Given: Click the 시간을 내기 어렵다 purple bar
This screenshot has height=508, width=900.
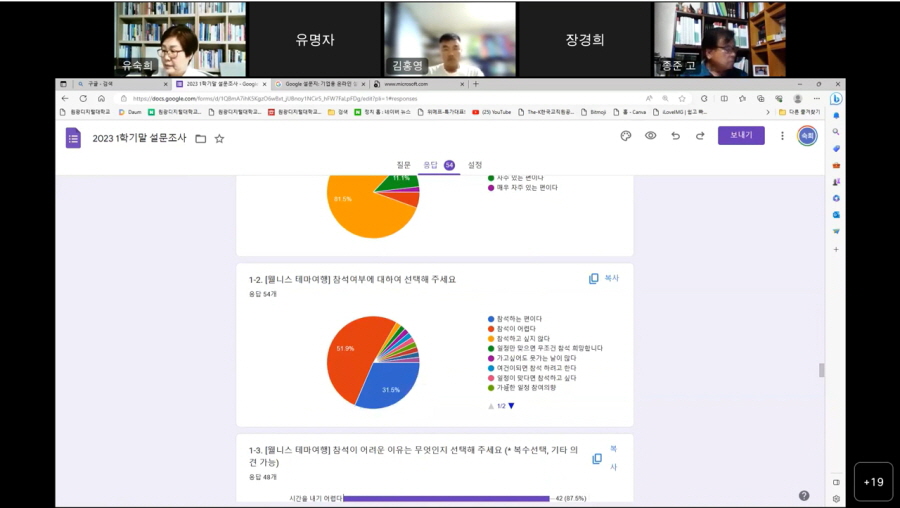Looking at the screenshot, I should tap(446, 499).
